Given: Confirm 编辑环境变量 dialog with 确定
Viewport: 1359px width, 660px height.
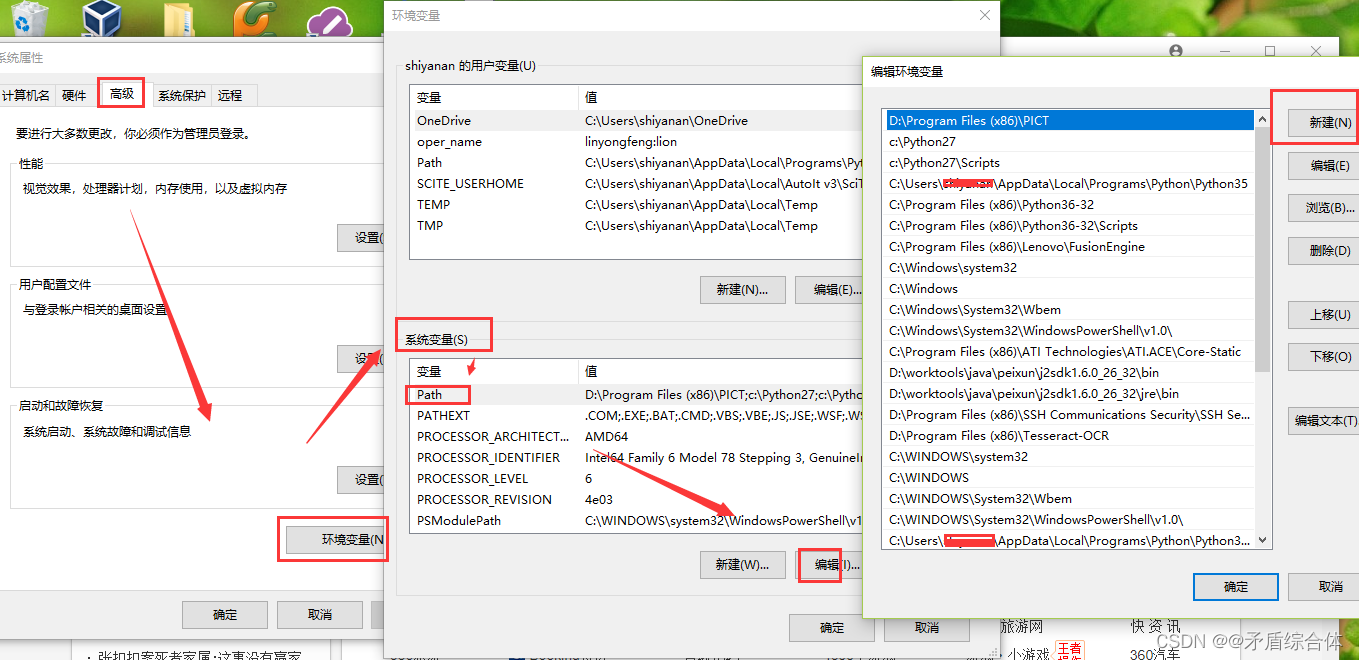Looking at the screenshot, I should click(1236, 587).
